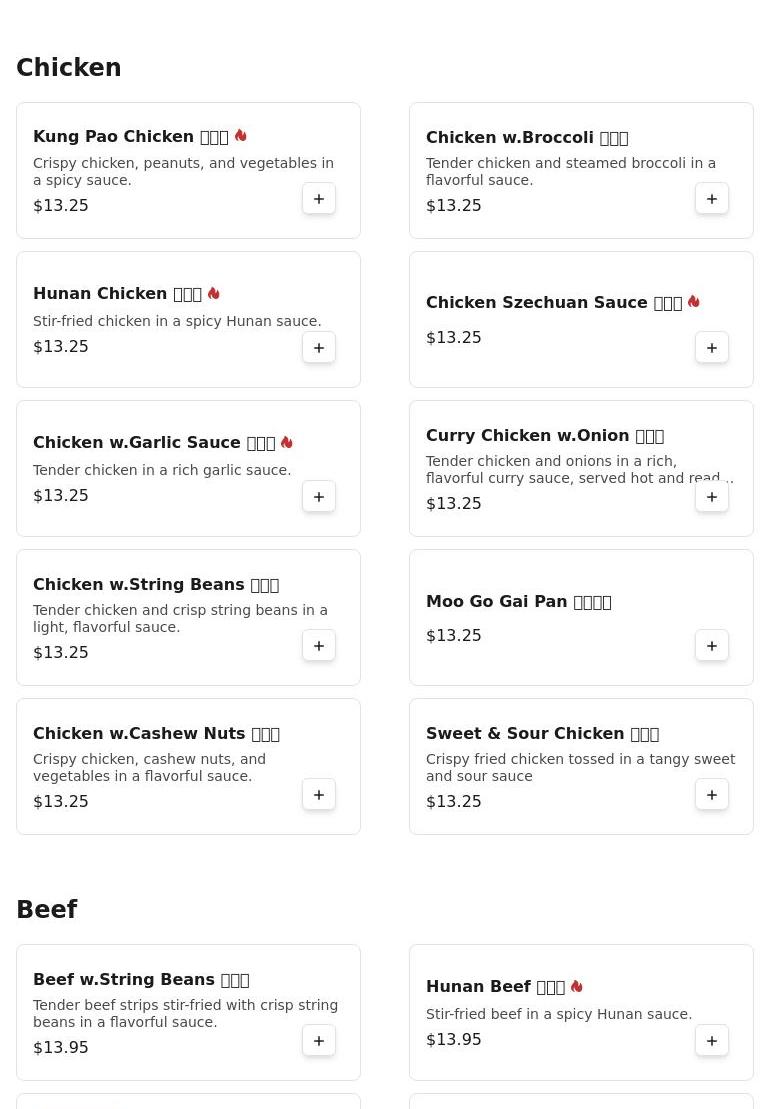Tap plus for Curry Chicken w.Onion
Screen dimensions: 770x1109
pos(712,497)
